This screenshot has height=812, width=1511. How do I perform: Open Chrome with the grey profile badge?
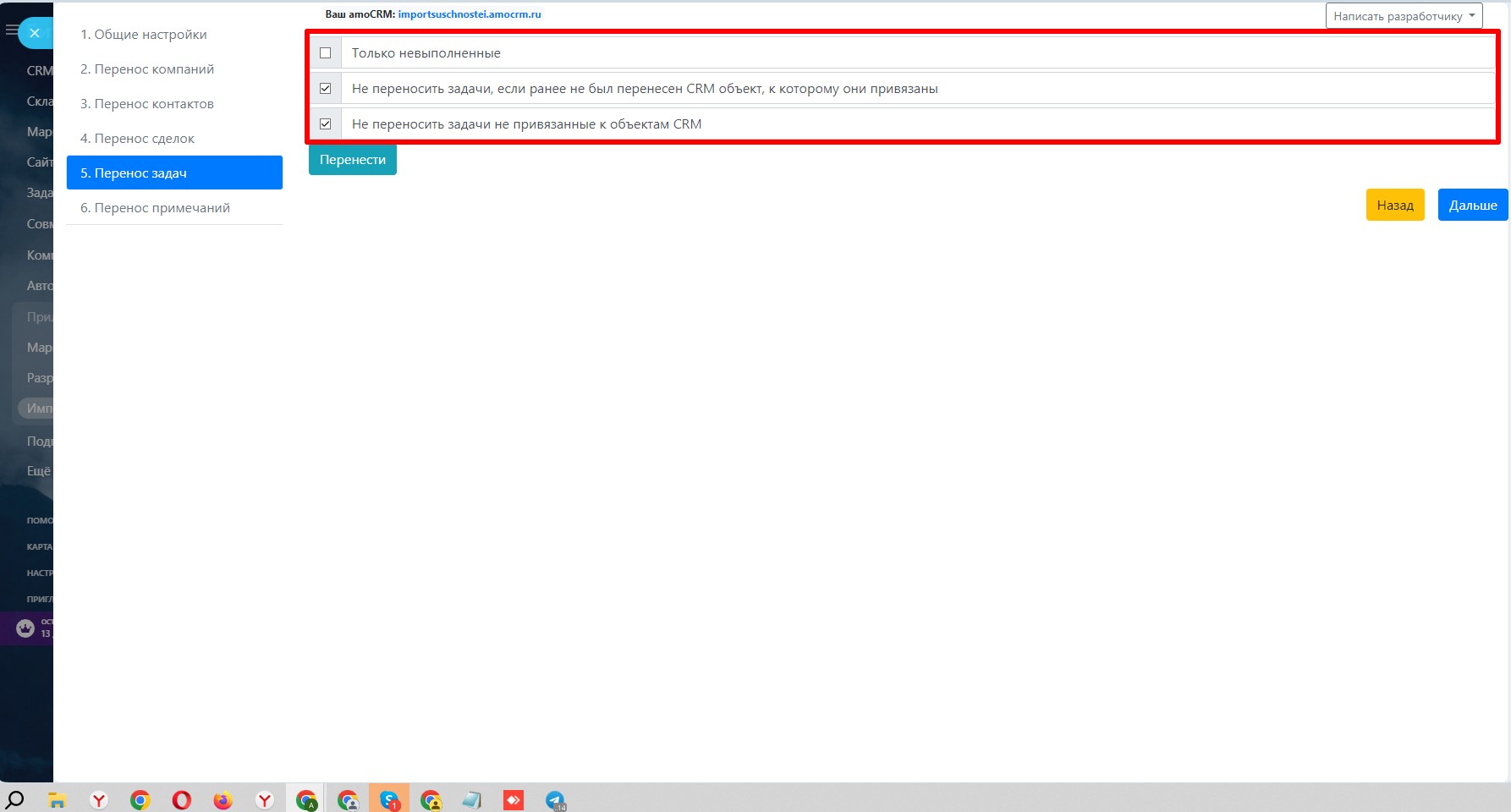[x=348, y=799]
